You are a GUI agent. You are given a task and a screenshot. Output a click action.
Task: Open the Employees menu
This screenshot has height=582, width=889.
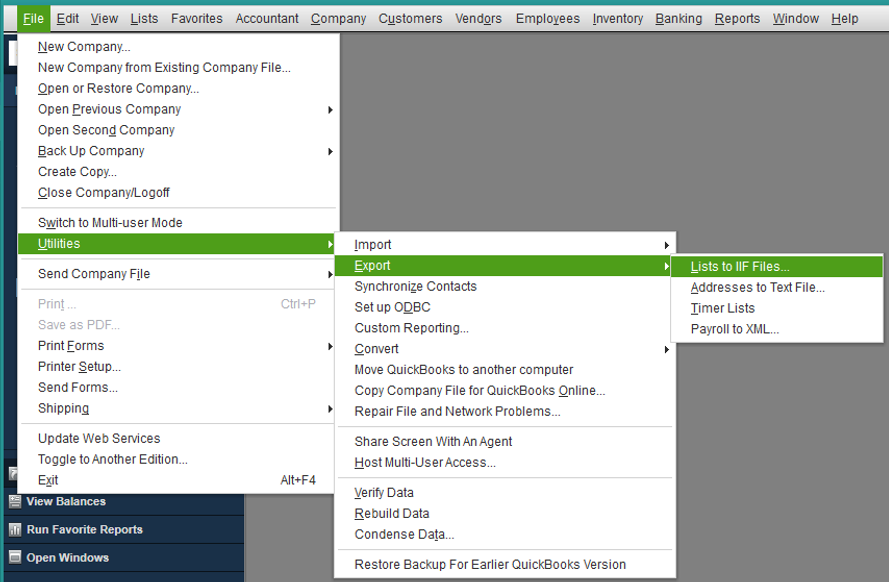(x=548, y=19)
